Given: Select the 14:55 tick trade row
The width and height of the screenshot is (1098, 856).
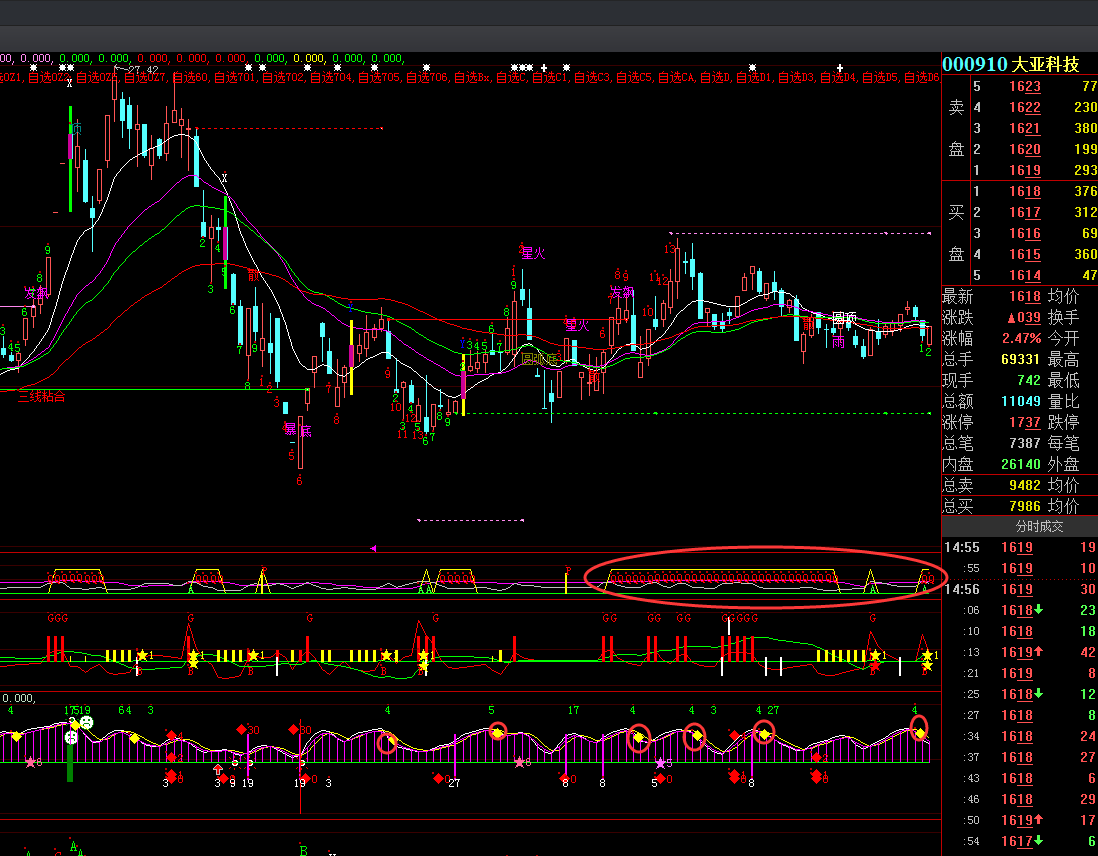Looking at the screenshot, I should (1020, 547).
